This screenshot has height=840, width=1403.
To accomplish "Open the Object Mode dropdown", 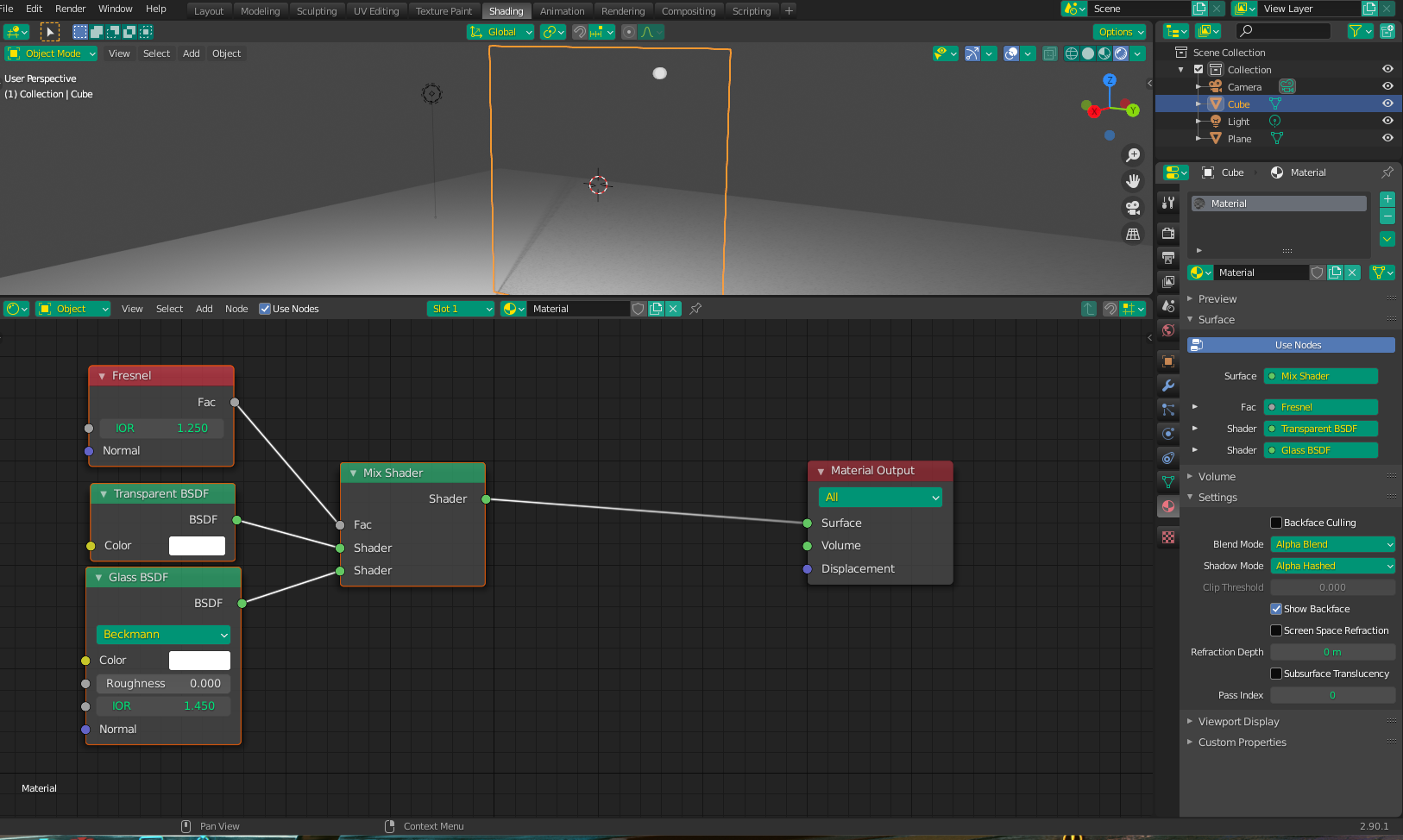I will coord(52,53).
